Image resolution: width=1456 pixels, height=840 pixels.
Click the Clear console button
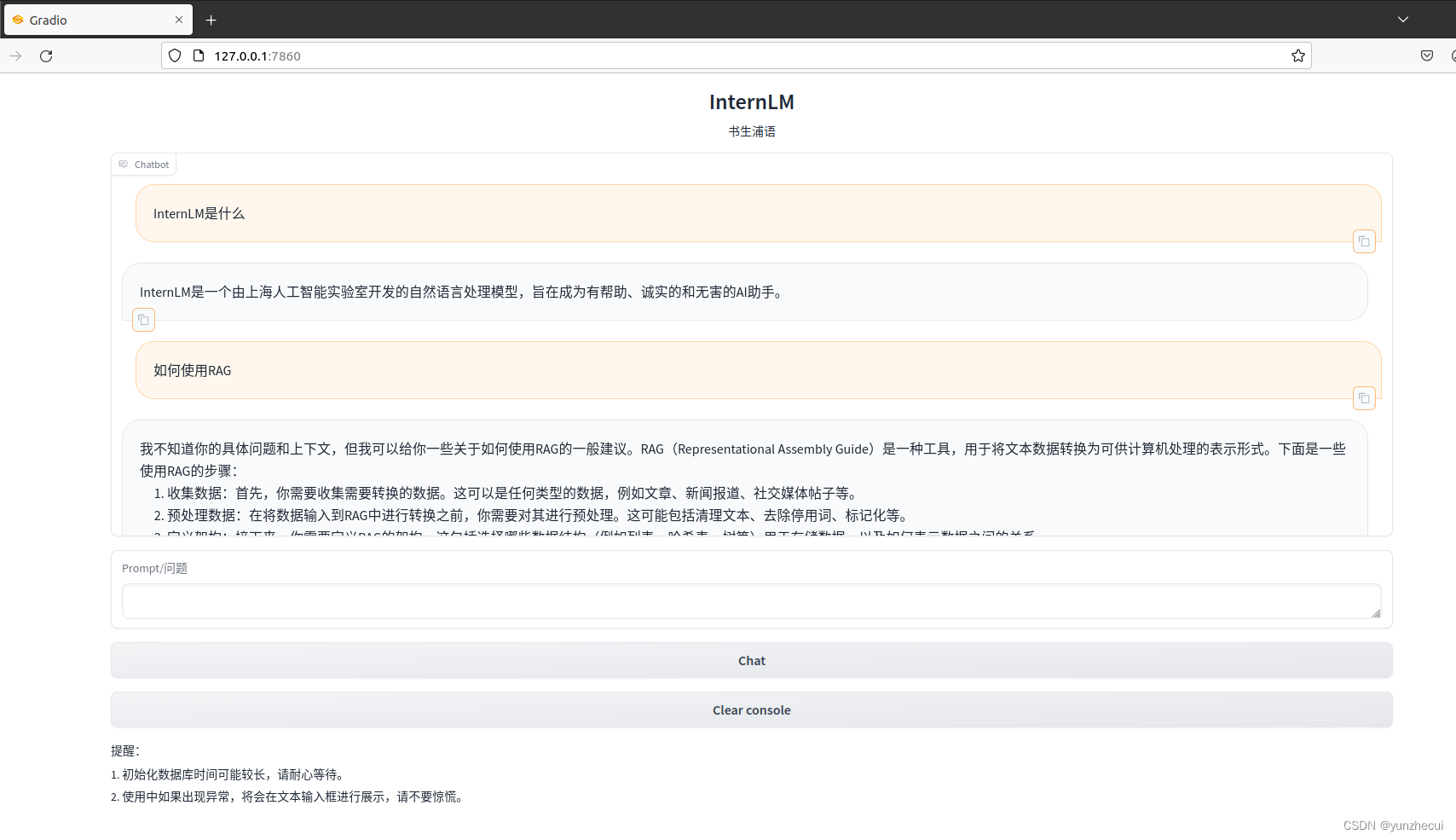752,710
